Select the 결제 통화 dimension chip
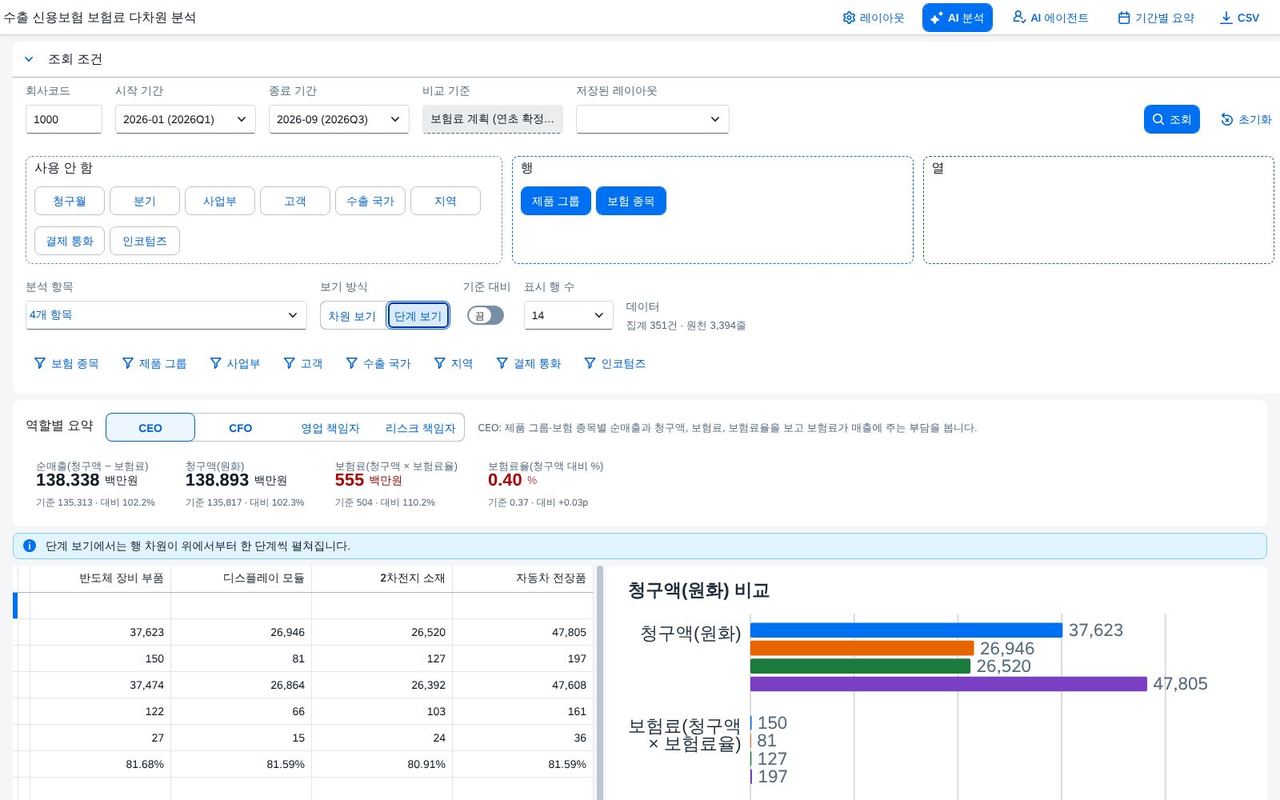The width and height of the screenshot is (1280, 800). pos(69,241)
